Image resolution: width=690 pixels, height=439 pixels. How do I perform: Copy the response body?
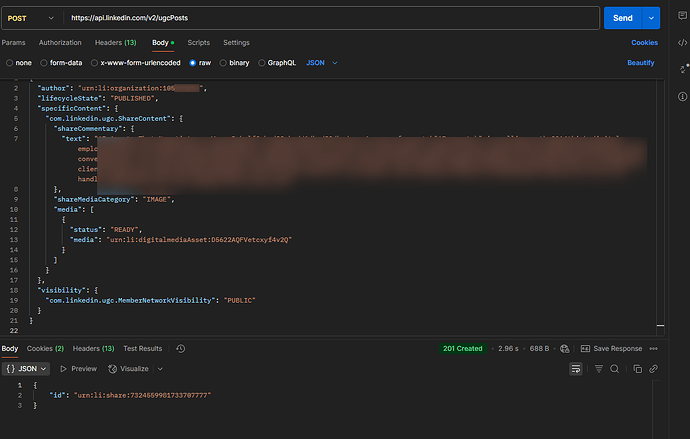[x=637, y=369]
